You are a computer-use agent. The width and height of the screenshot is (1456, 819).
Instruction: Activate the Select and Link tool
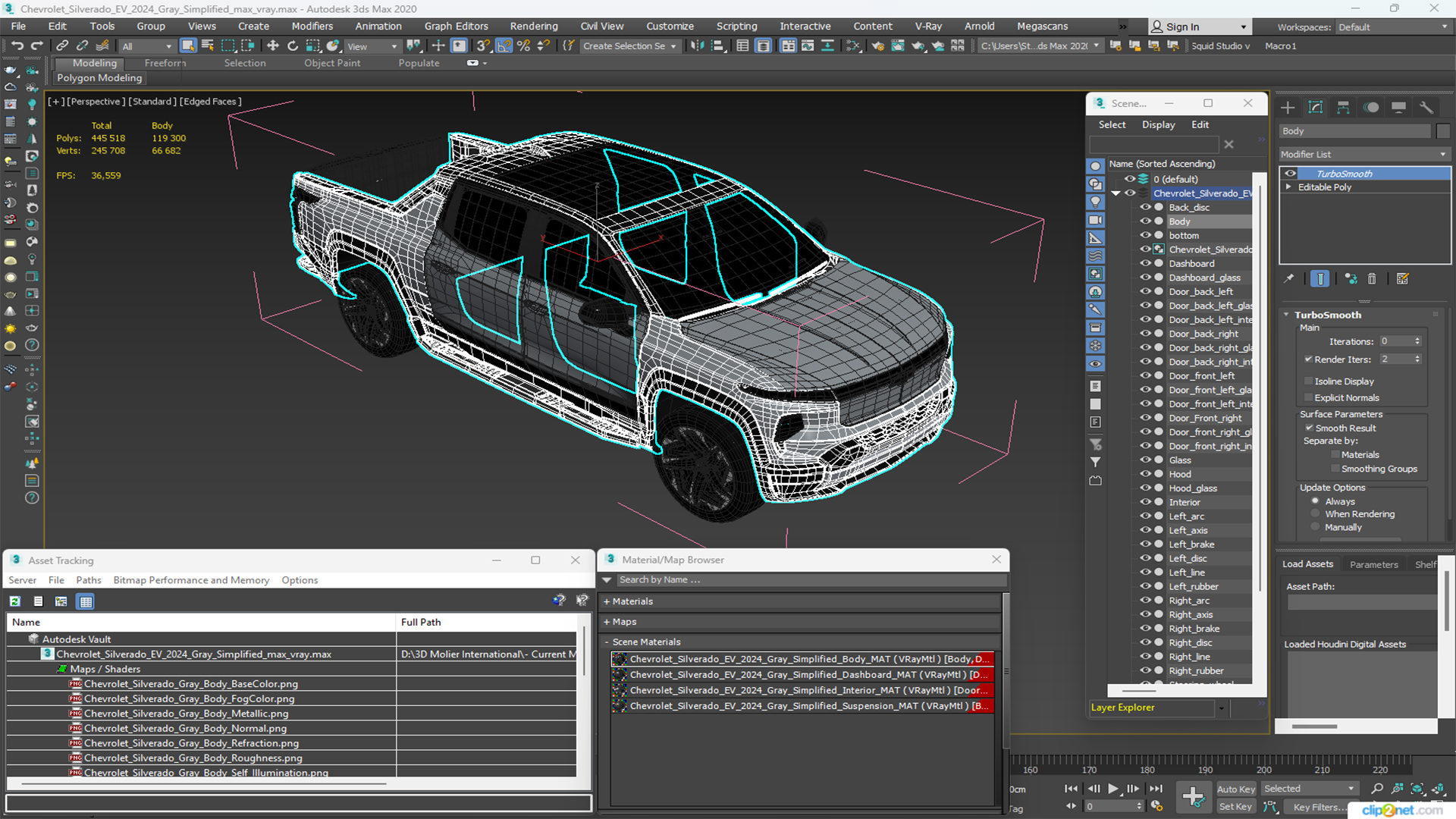62,46
